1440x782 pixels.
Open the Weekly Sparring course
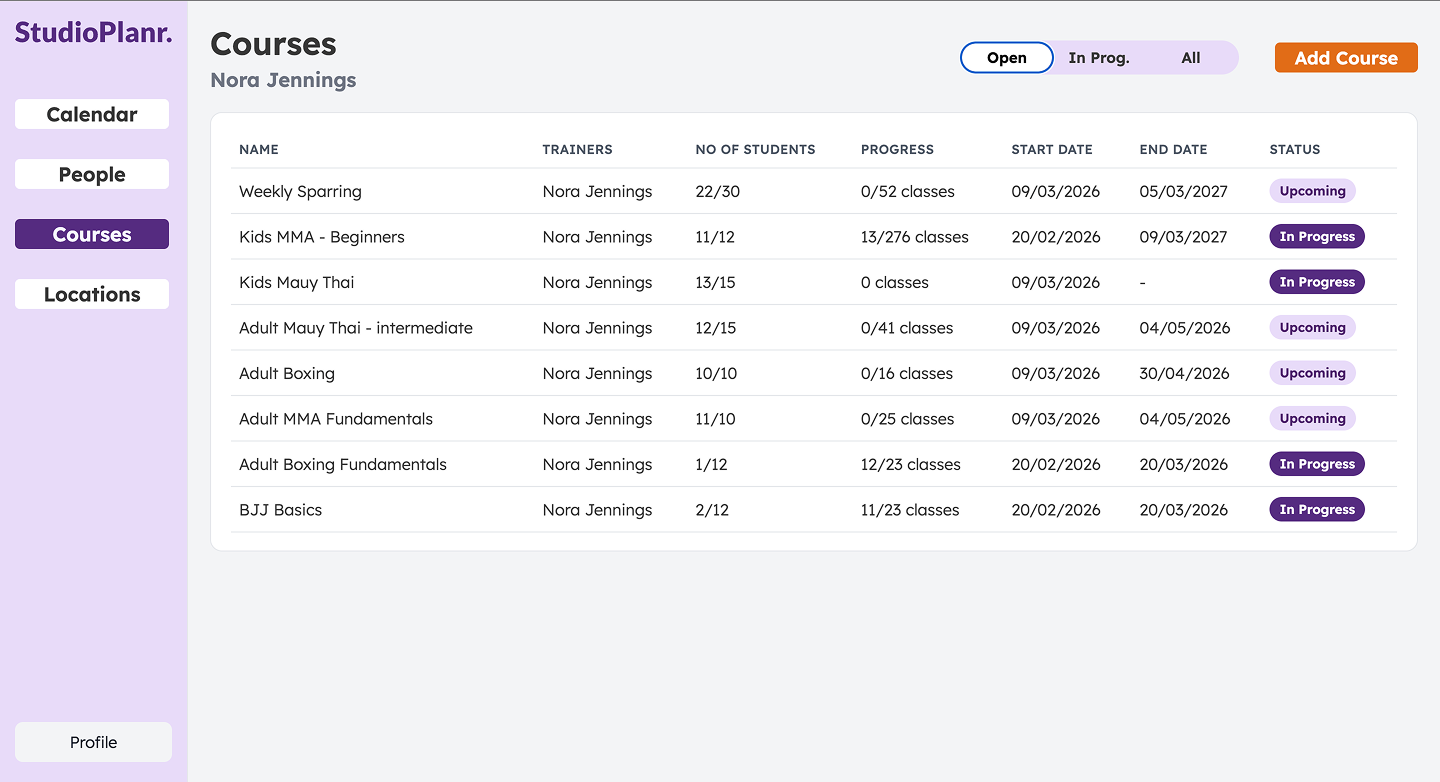(x=300, y=191)
